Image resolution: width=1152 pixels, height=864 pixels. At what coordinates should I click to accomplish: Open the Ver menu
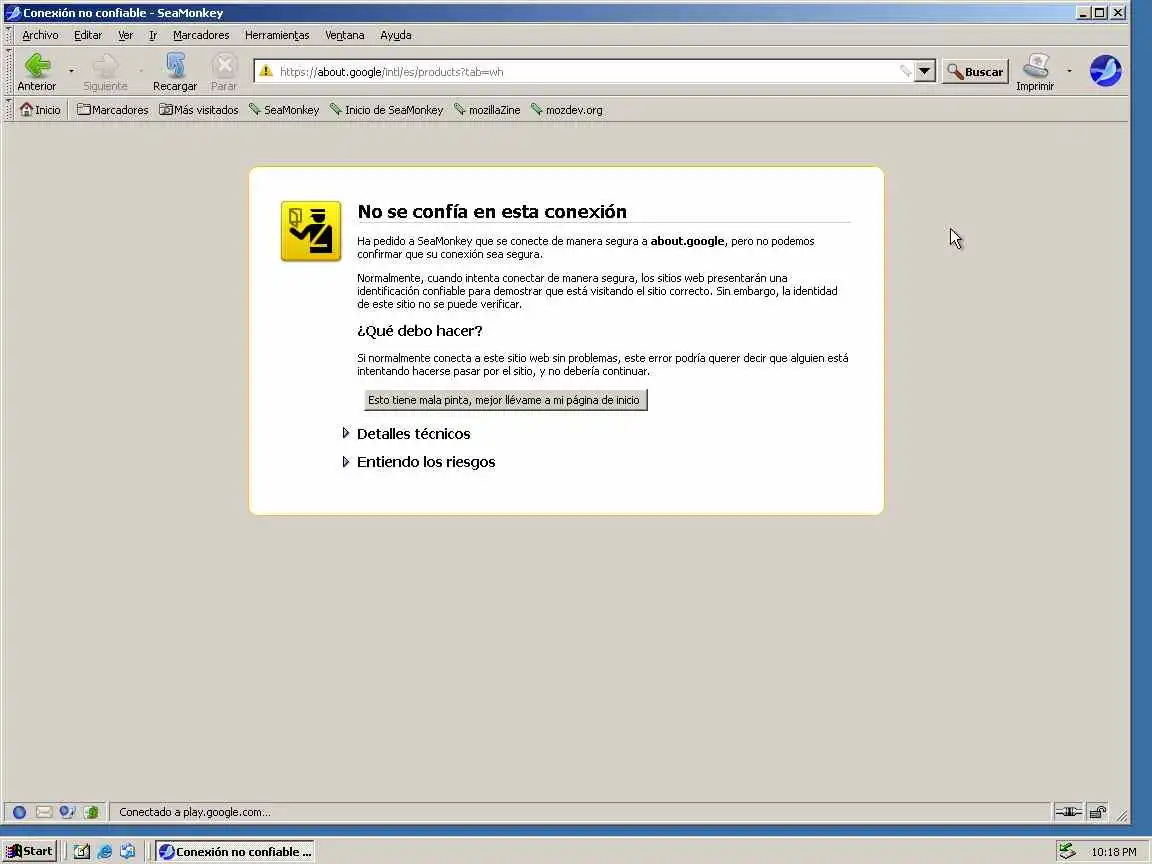(x=126, y=35)
